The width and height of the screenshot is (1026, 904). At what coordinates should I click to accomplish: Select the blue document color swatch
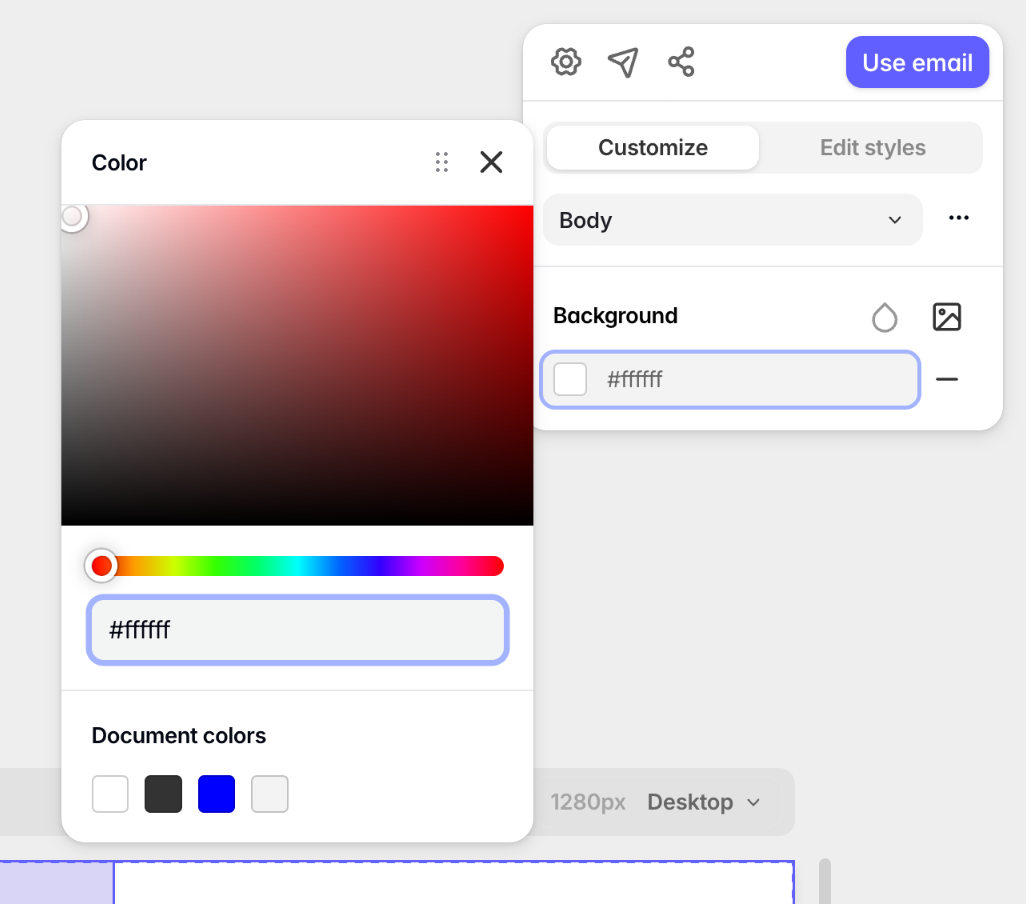216,793
